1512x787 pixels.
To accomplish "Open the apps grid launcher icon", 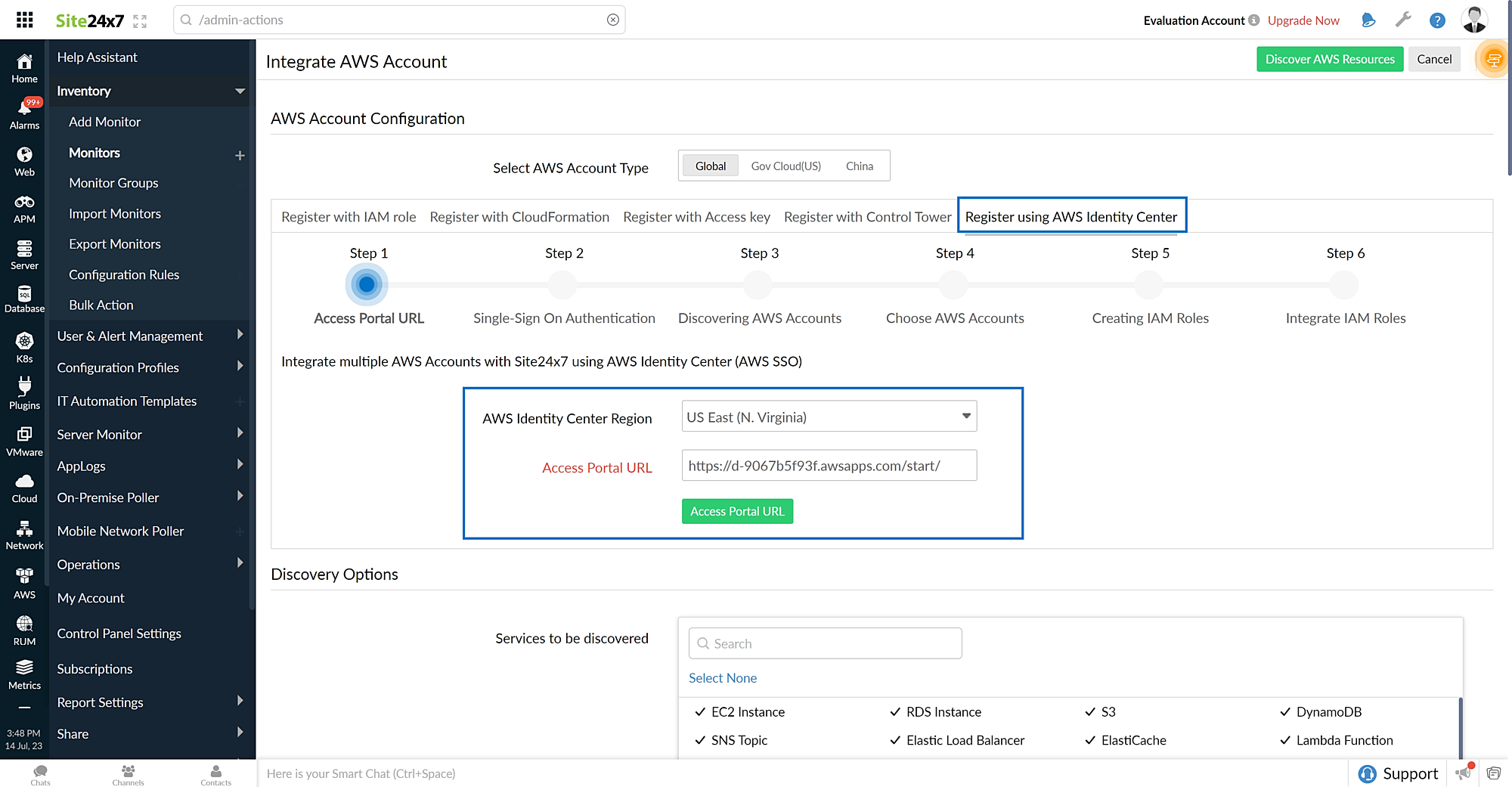I will point(24,20).
